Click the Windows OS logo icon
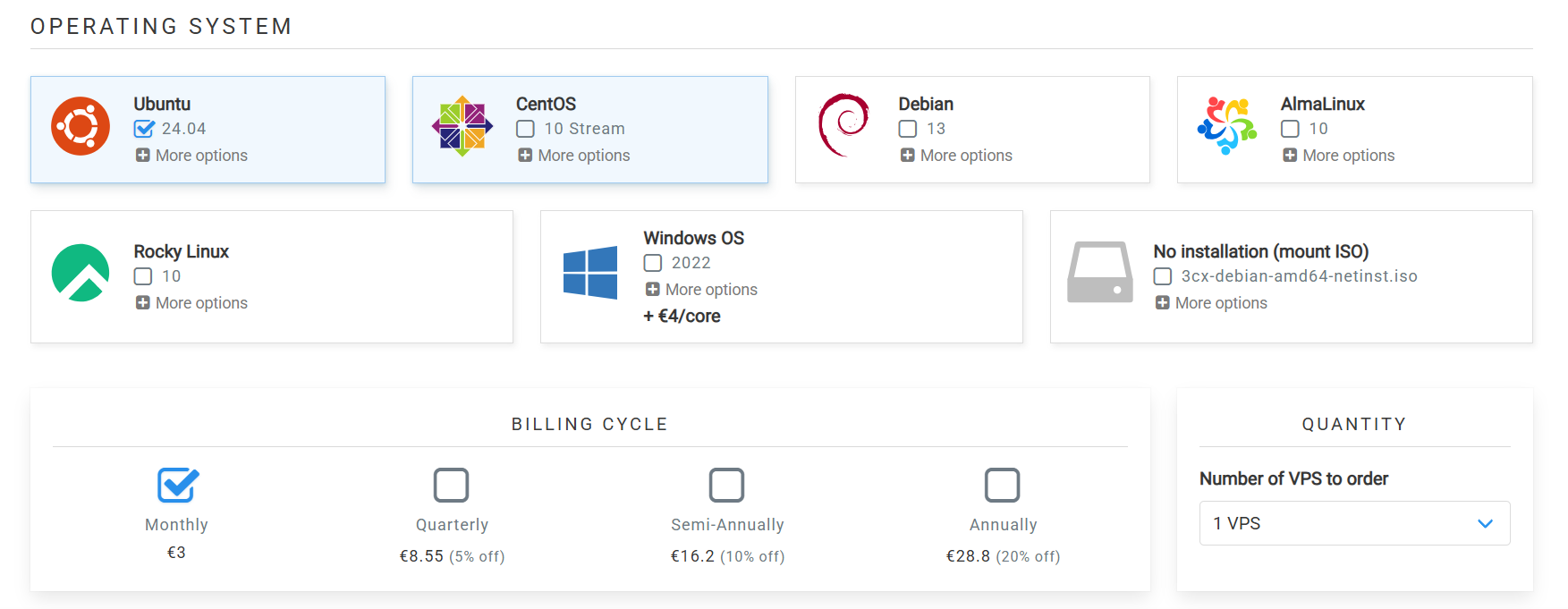 (590, 273)
